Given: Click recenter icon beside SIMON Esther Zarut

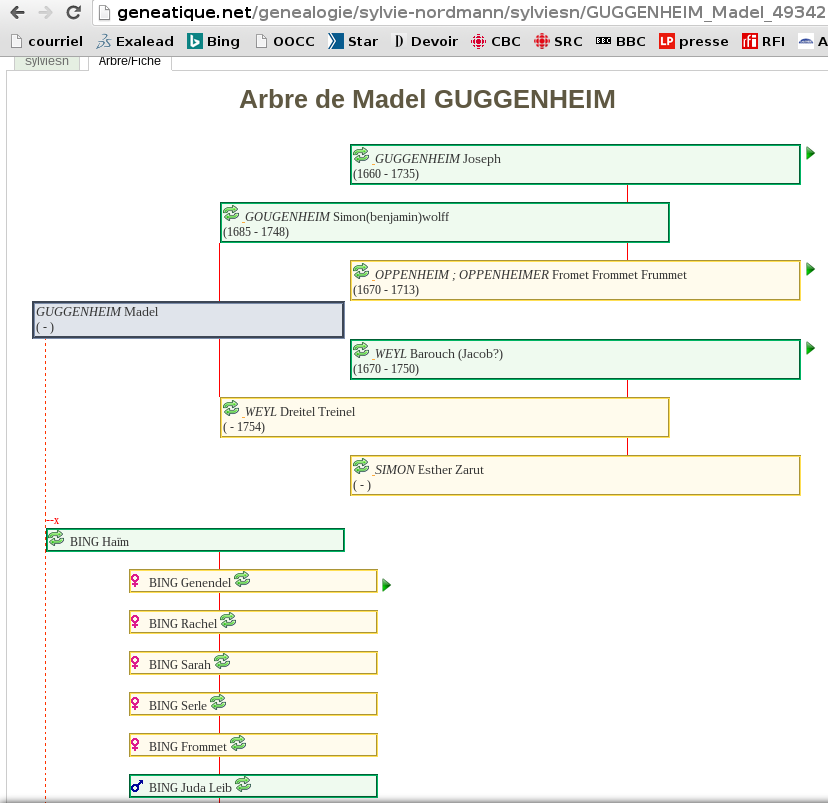Looking at the screenshot, I should coord(361,467).
